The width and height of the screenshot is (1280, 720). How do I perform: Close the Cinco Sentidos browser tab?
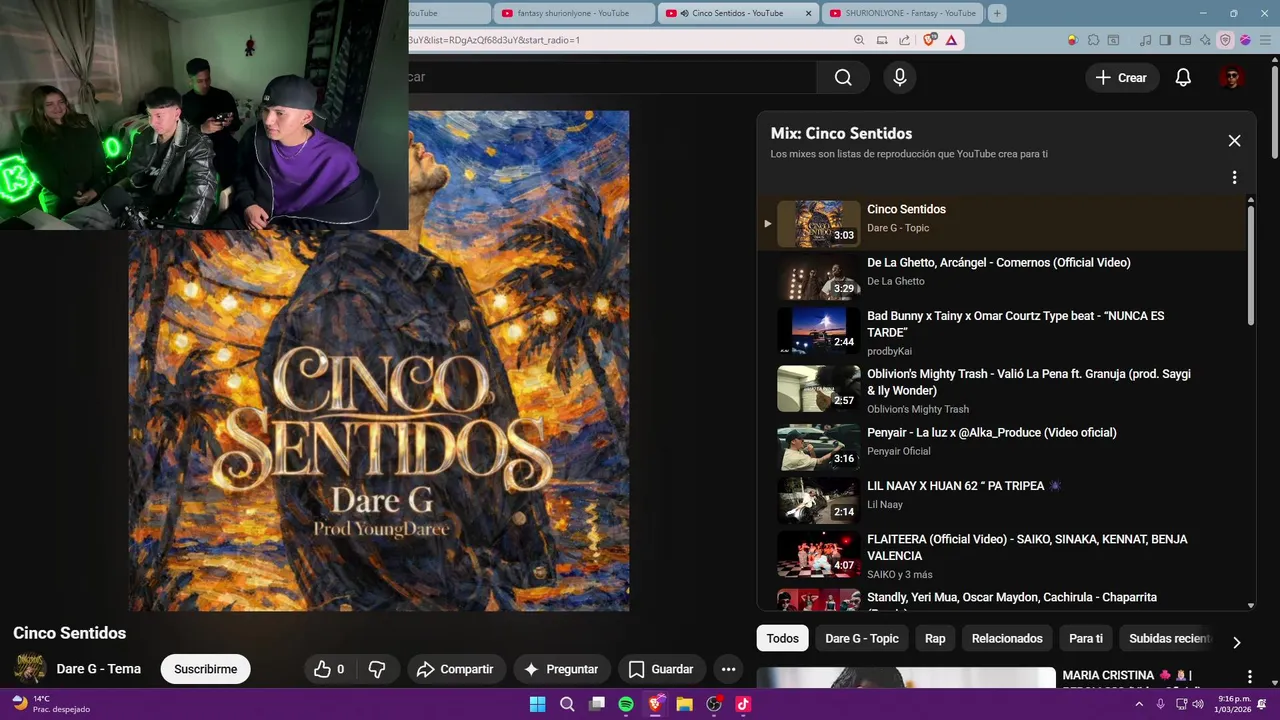pos(808,13)
